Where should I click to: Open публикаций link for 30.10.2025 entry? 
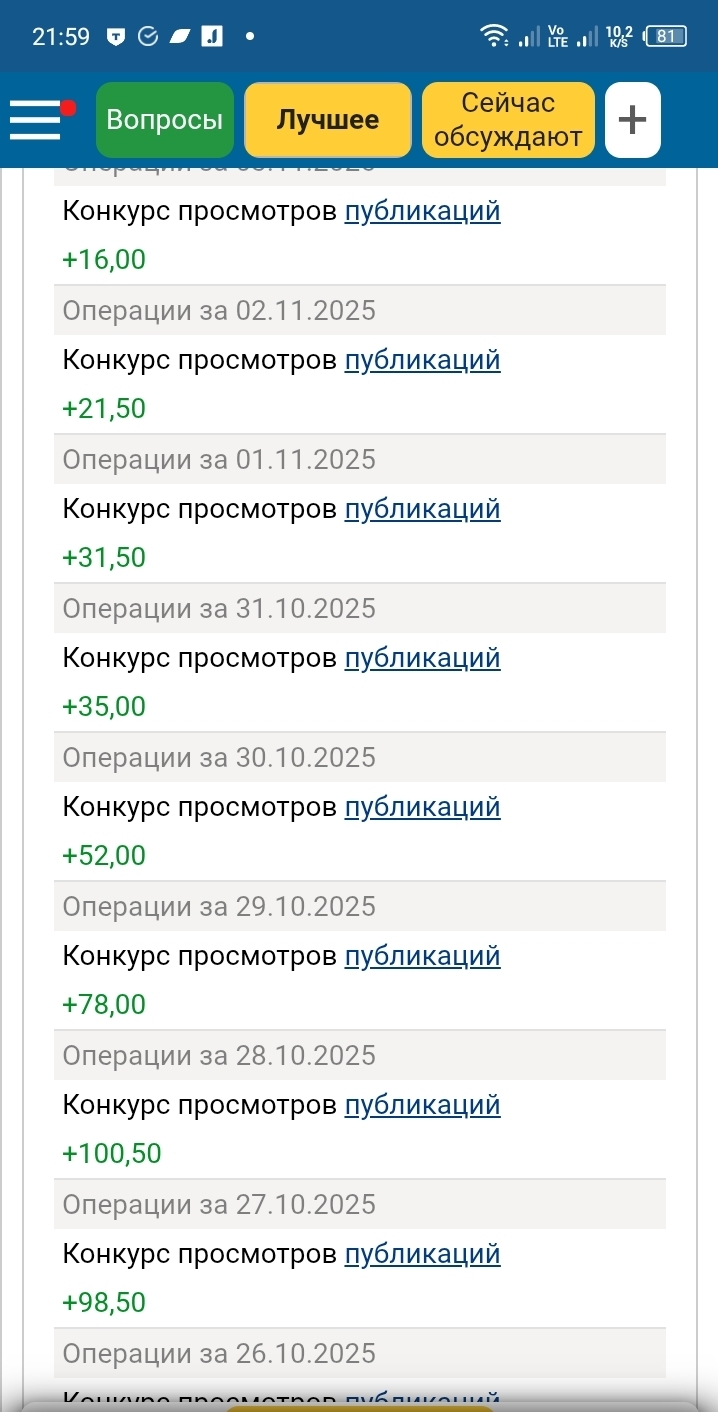pyautogui.click(x=422, y=807)
